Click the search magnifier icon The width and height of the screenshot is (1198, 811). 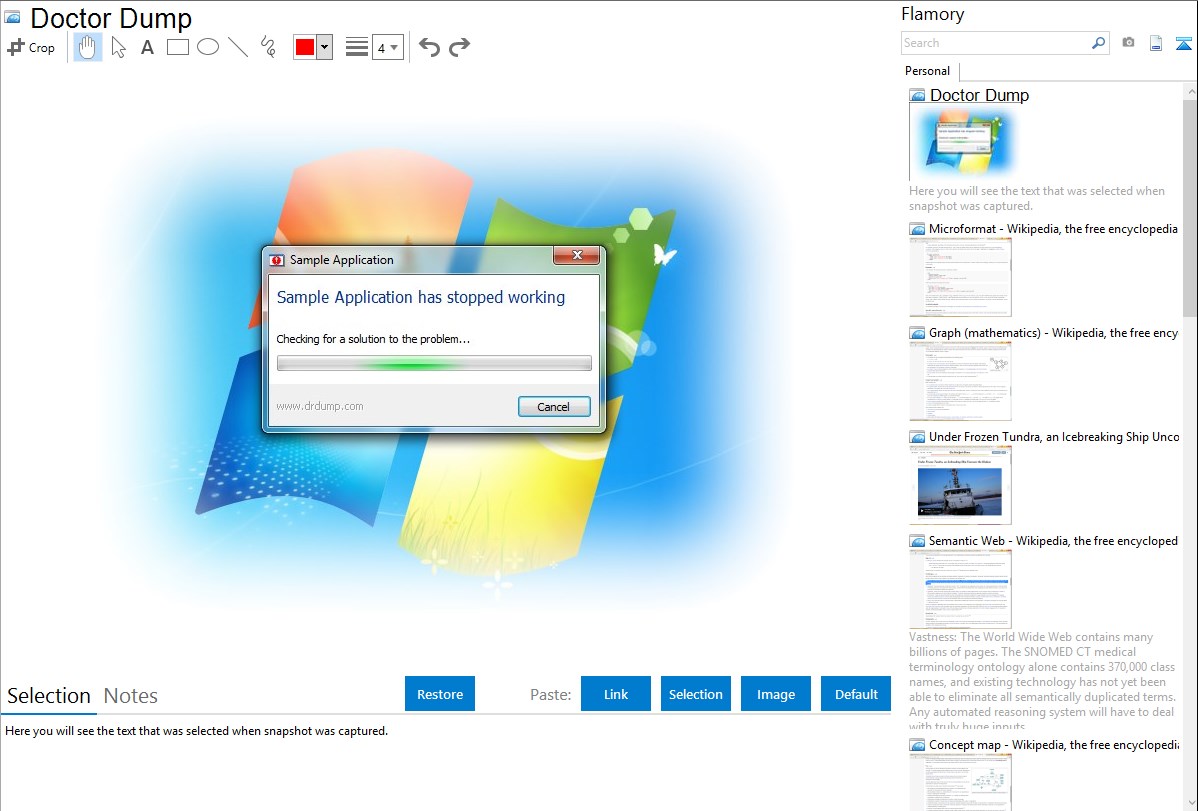1098,43
